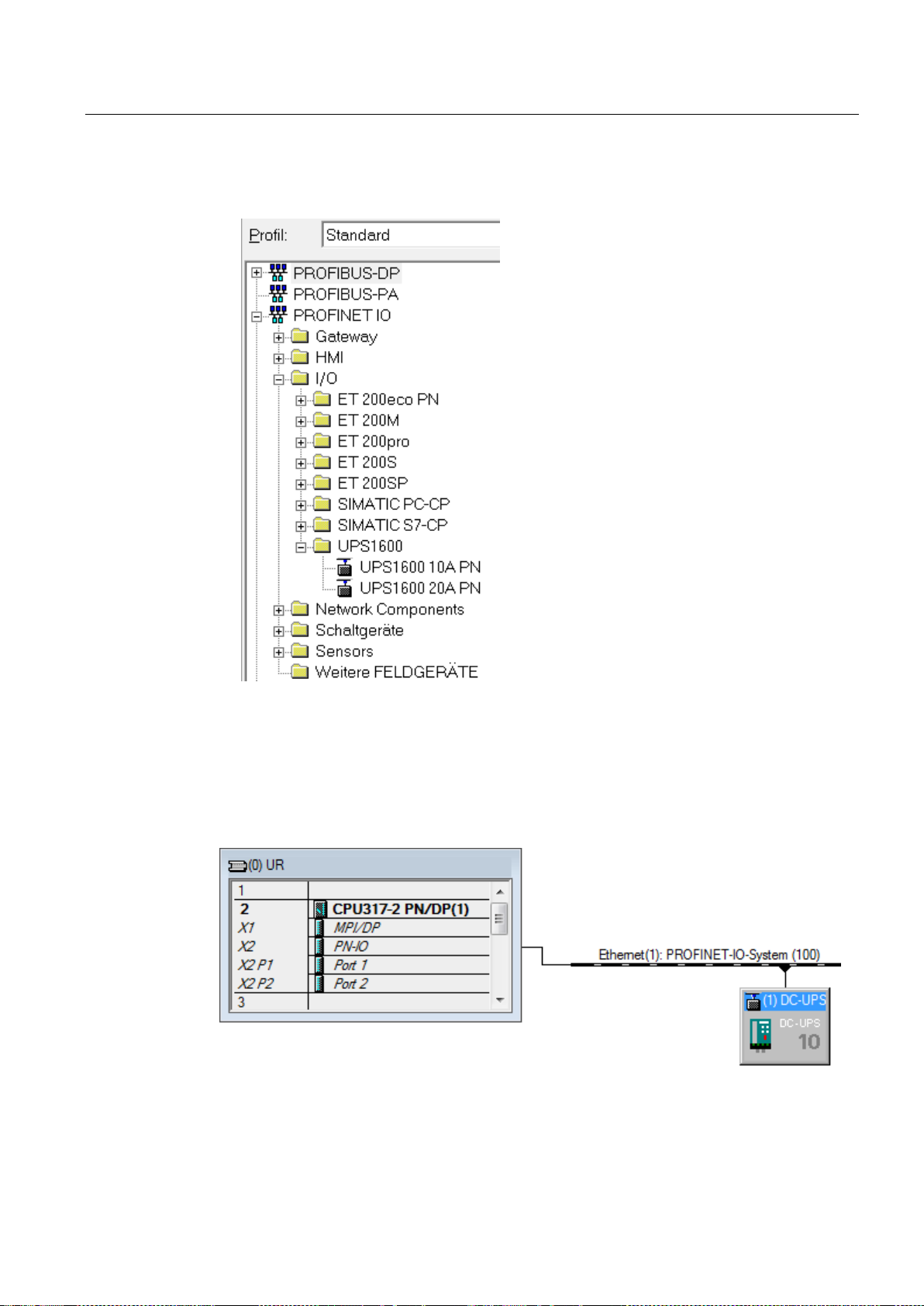Click the Port 2 row icon
Image resolution: width=924 pixels, height=1306 pixels.
[319, 984]
